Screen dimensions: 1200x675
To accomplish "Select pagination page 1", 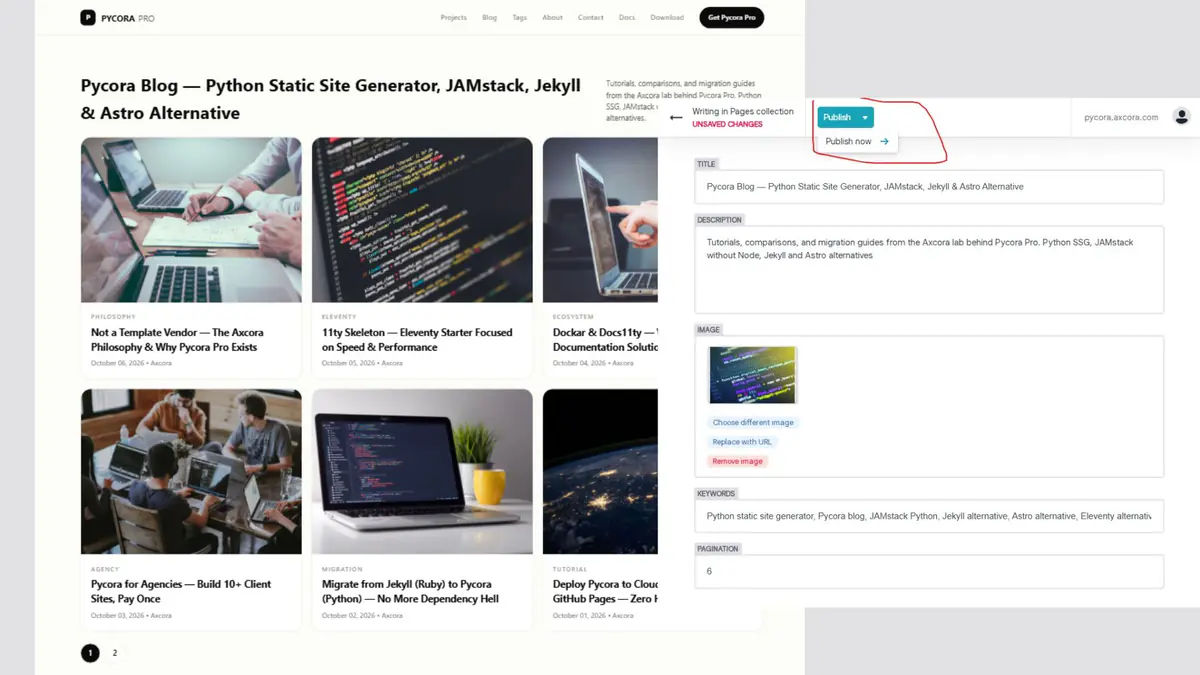I will pos(90,653).
